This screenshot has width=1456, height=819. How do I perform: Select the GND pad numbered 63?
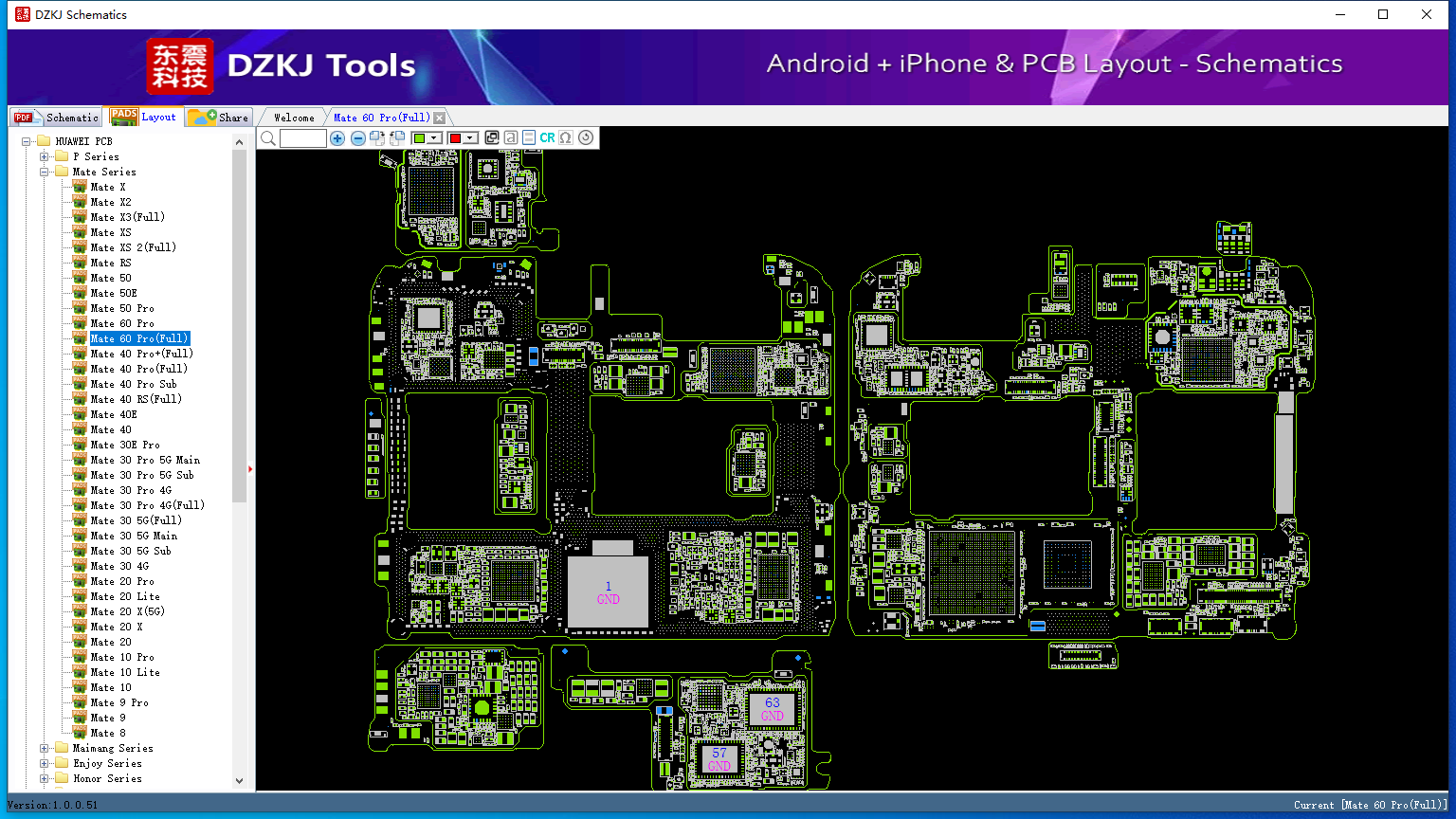(x=773, y=709)
